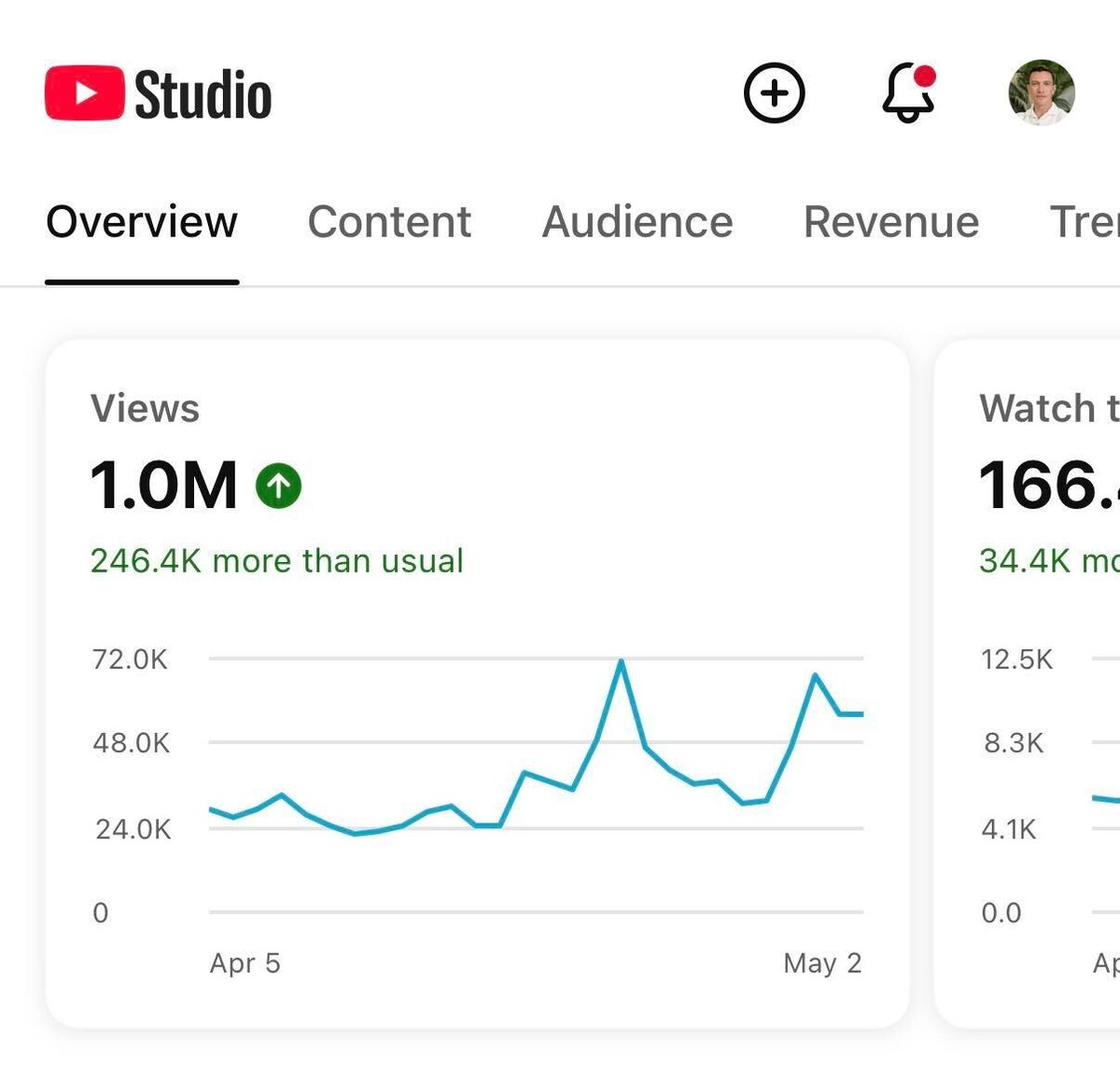Viewport: 1120px width, 1071px height.
Task: Switch to the Content tab
Action: pos(389,222)
